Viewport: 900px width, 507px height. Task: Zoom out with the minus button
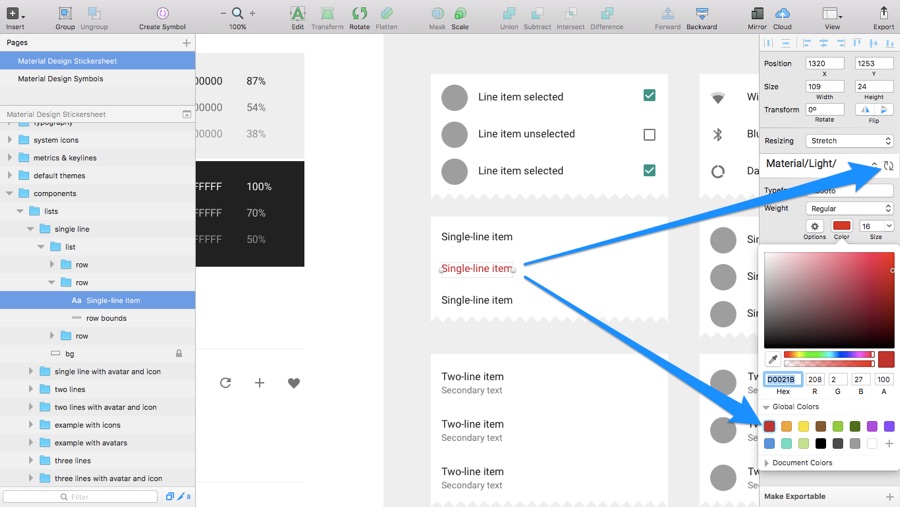click(223, 13)
